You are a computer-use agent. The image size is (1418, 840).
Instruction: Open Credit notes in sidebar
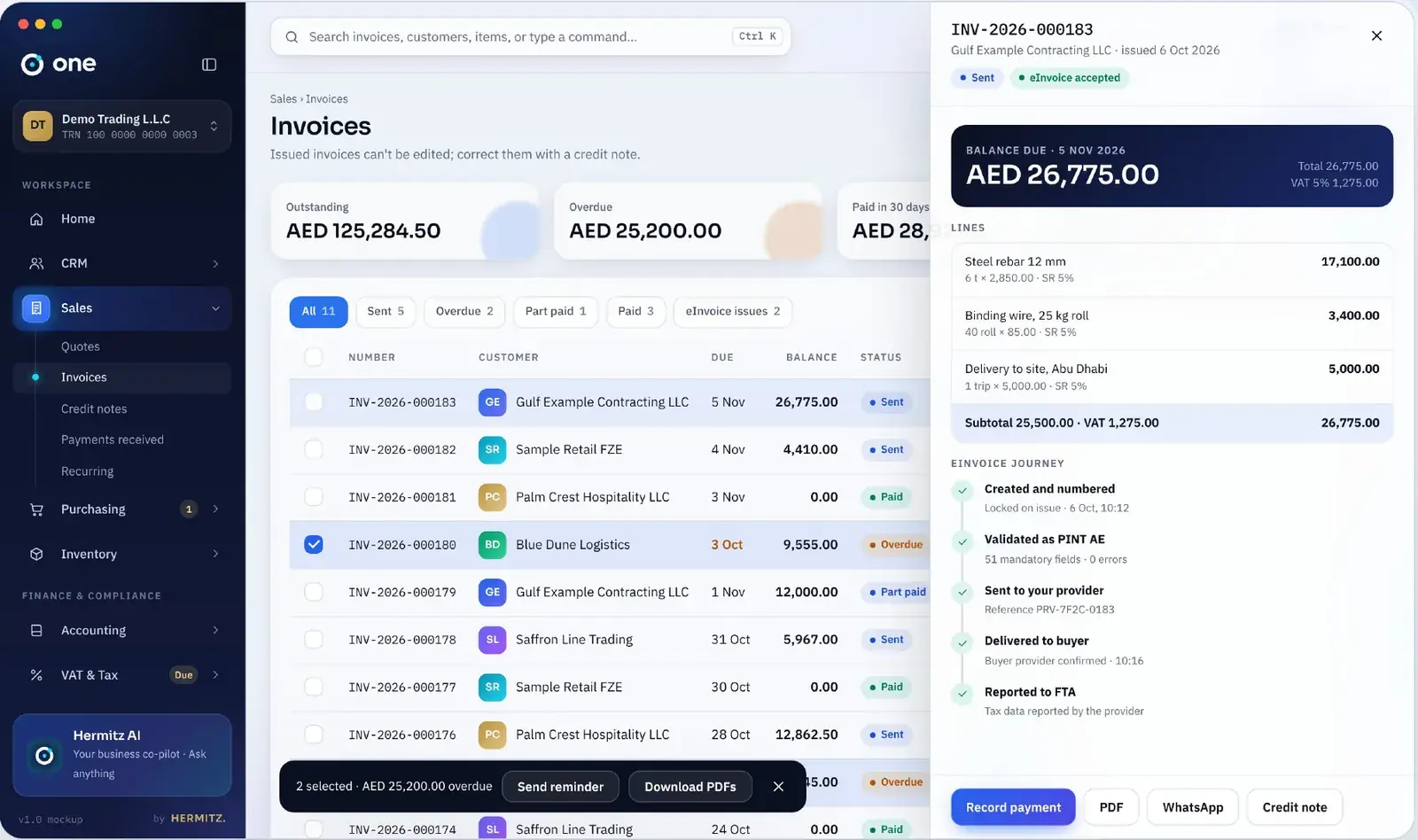tap(94, 408)
